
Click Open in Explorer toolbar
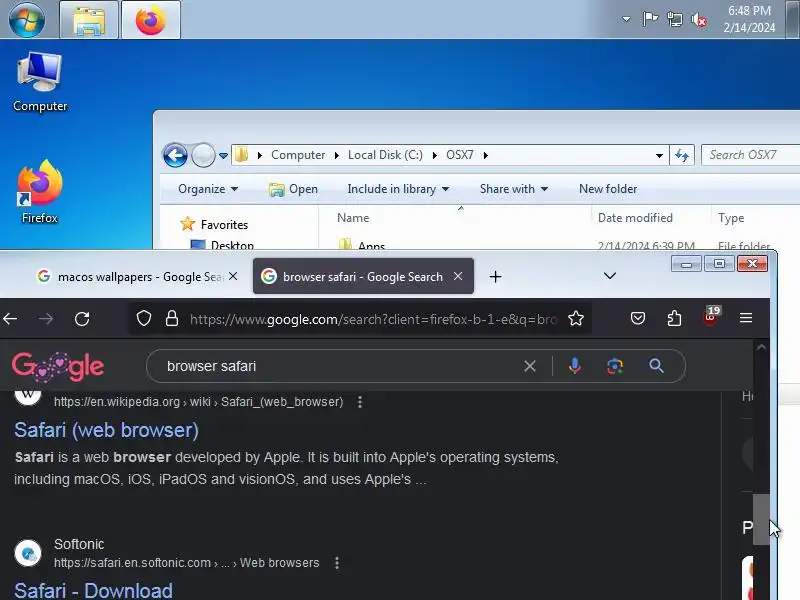point(293,189)
